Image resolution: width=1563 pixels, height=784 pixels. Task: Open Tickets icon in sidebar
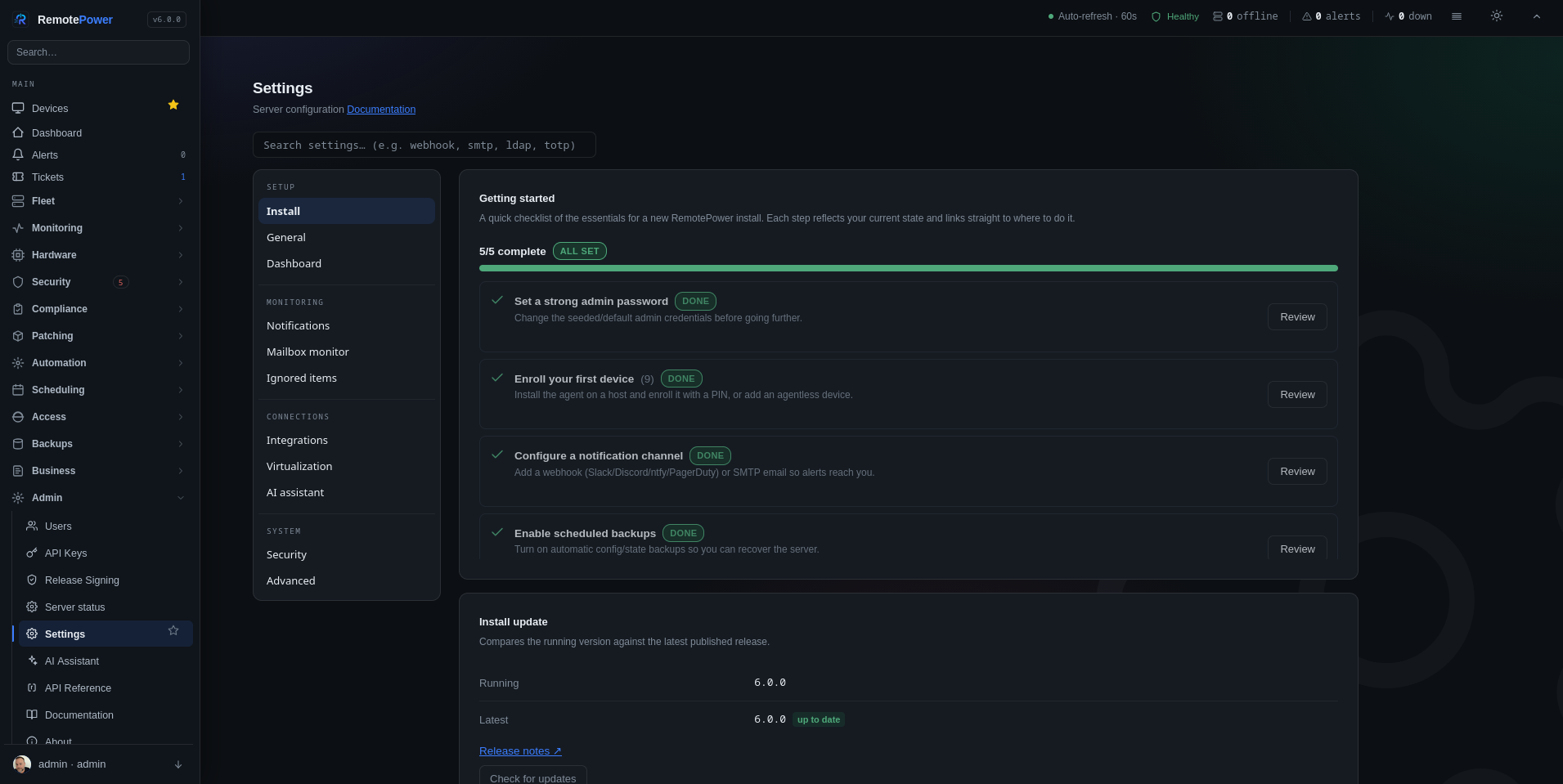click(18, 177)
